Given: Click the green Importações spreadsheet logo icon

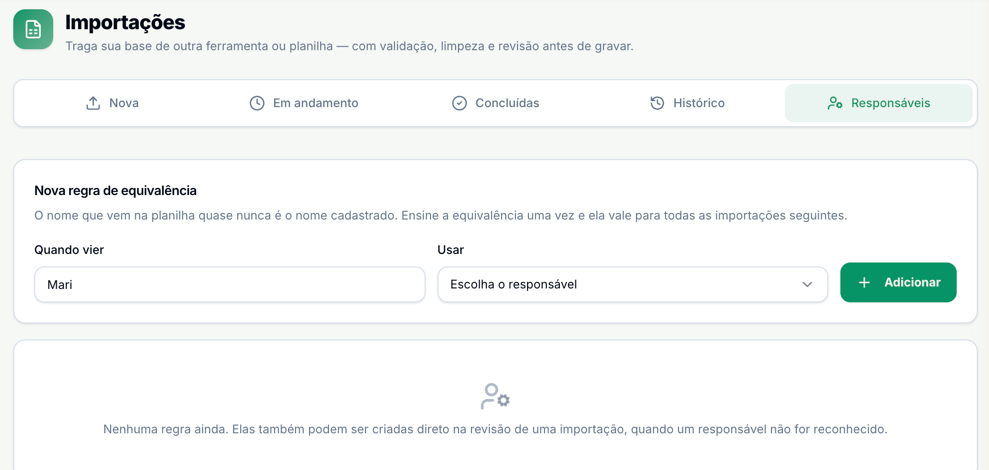Looking at the screenshot, I should 33,29.
